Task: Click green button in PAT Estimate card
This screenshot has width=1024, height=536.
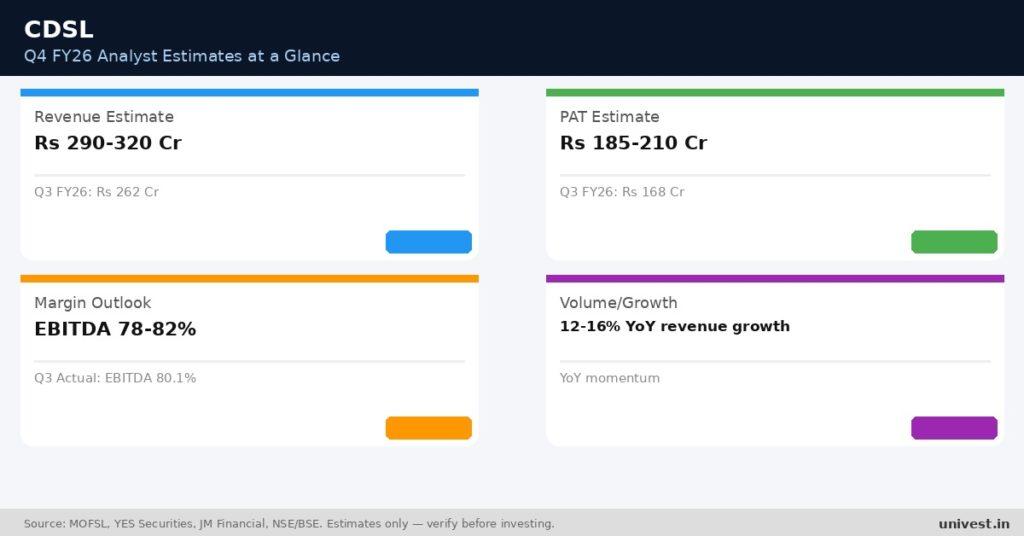Action: pos(954,242)
